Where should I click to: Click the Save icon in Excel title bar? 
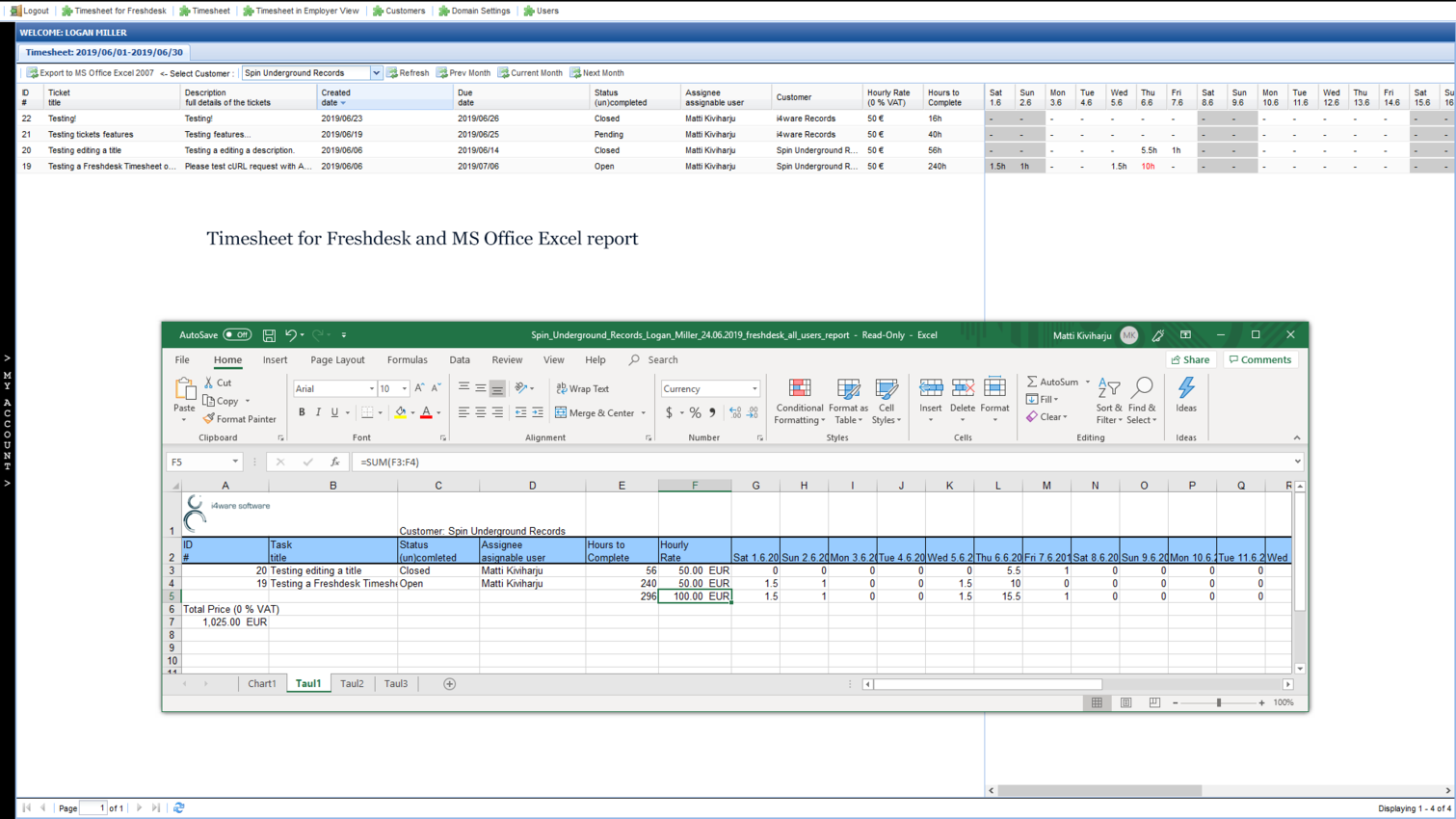click(269, 335)
